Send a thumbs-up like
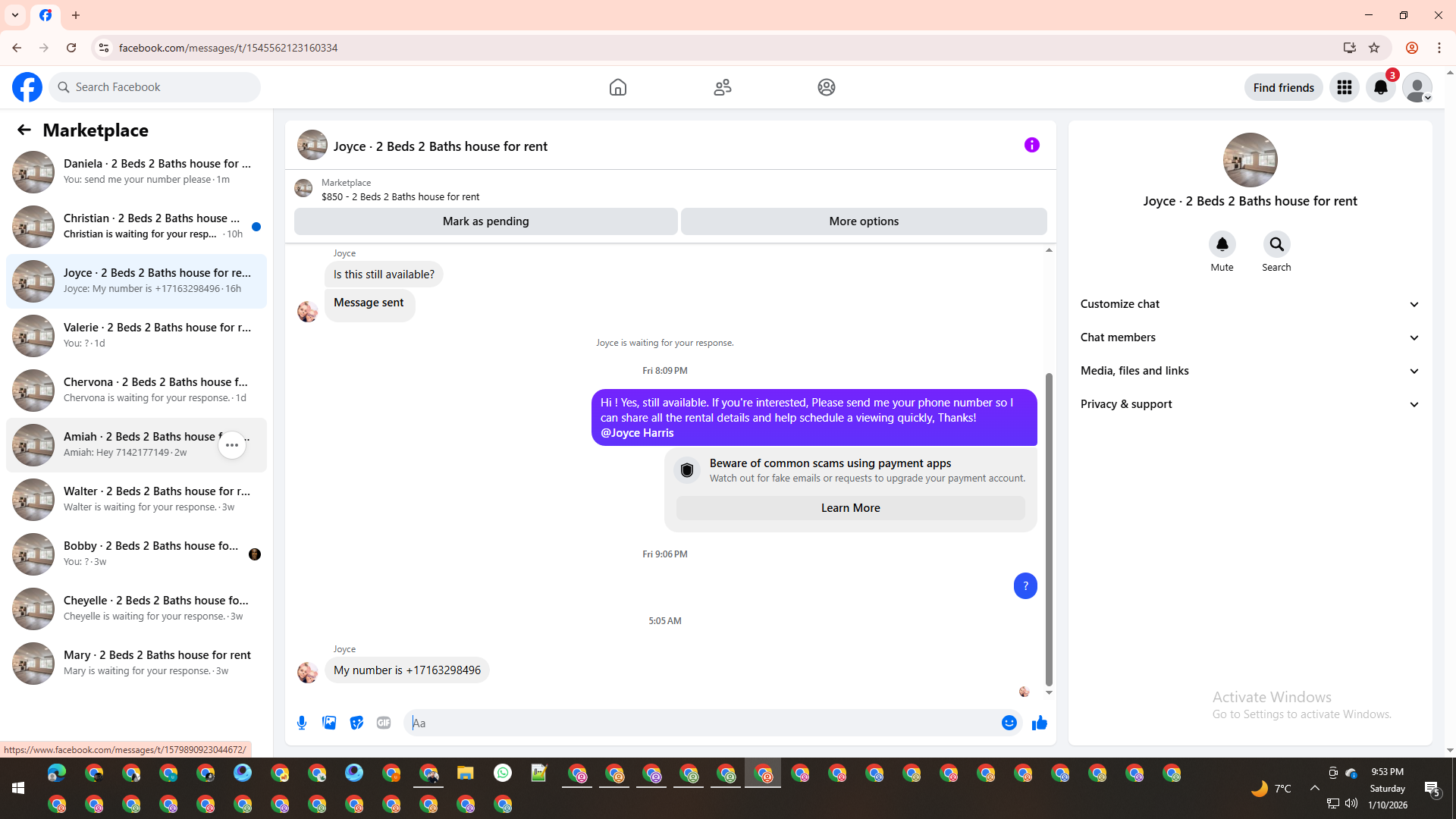This screenshot has height=819, width=1456. (1039, 723)
